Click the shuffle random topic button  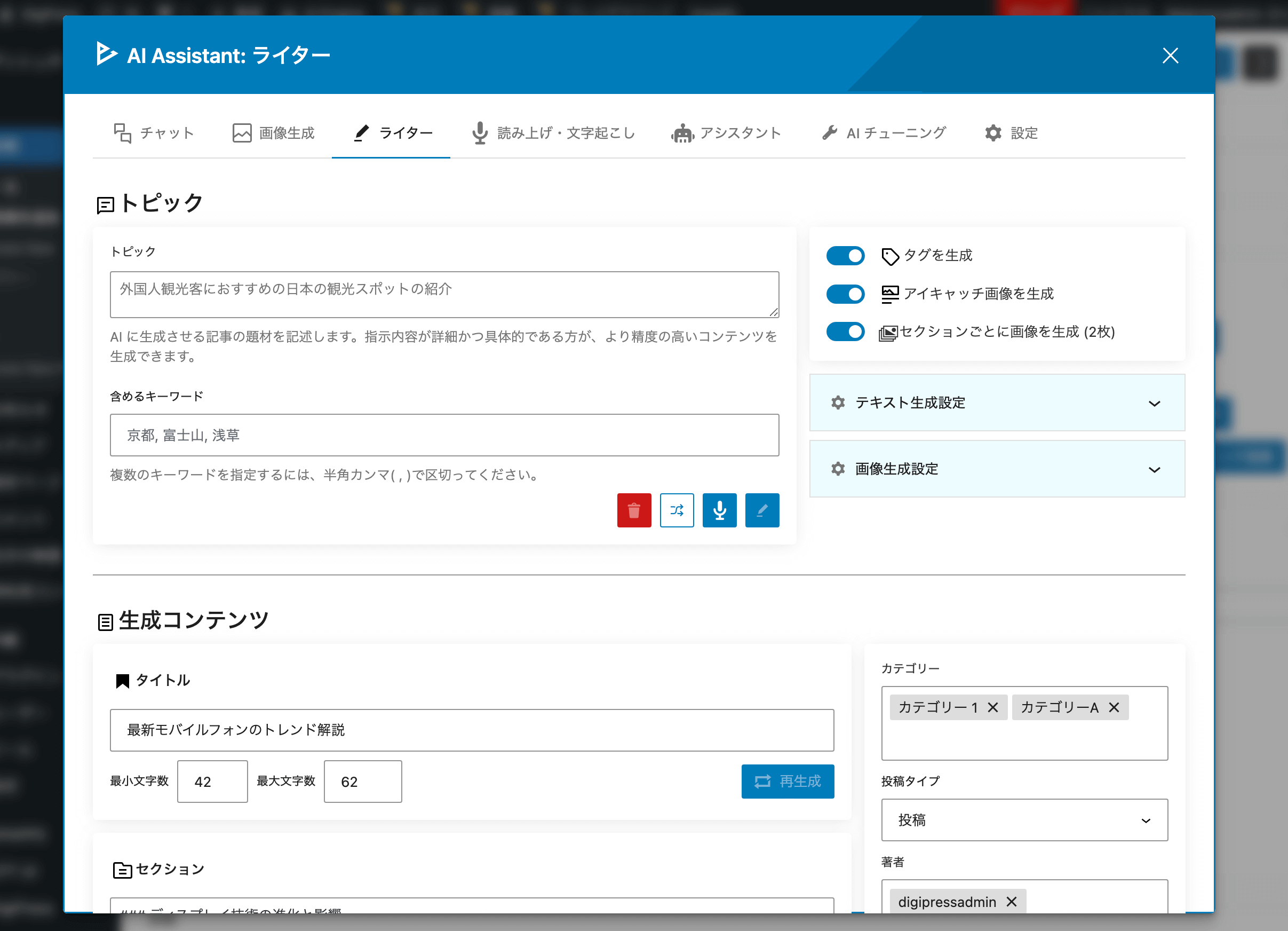[677, 510]
